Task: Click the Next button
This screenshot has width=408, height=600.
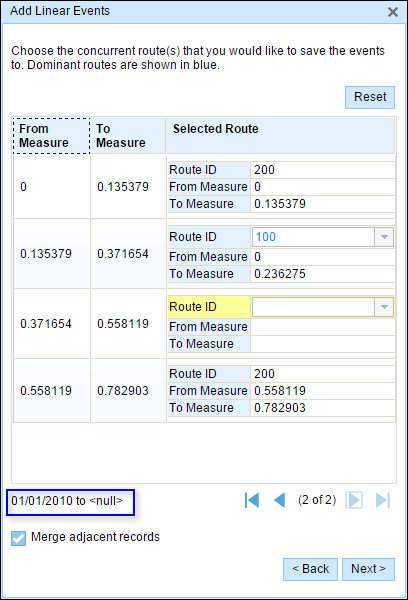Action: [368, 569]
